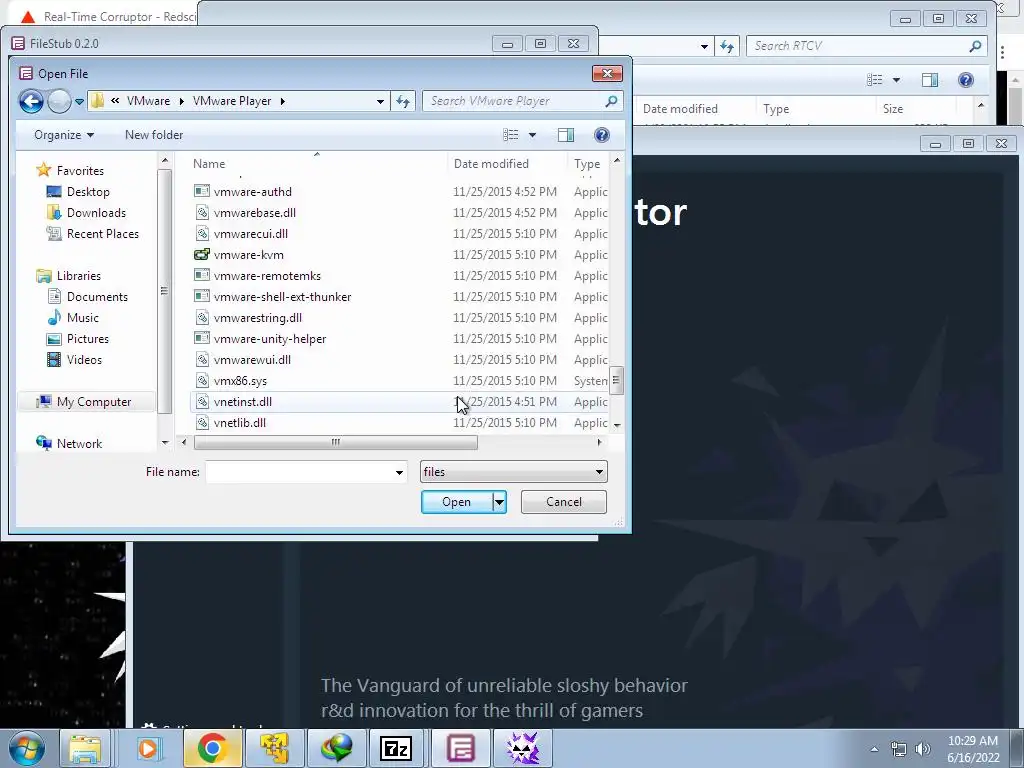Select the file vmwarecui.dll

click(251, 234)
